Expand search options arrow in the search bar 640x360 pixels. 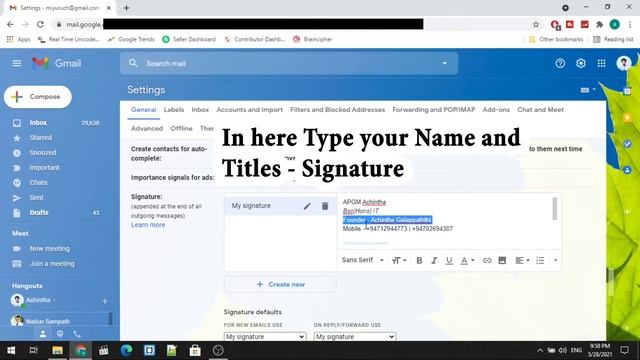(444, 63)
